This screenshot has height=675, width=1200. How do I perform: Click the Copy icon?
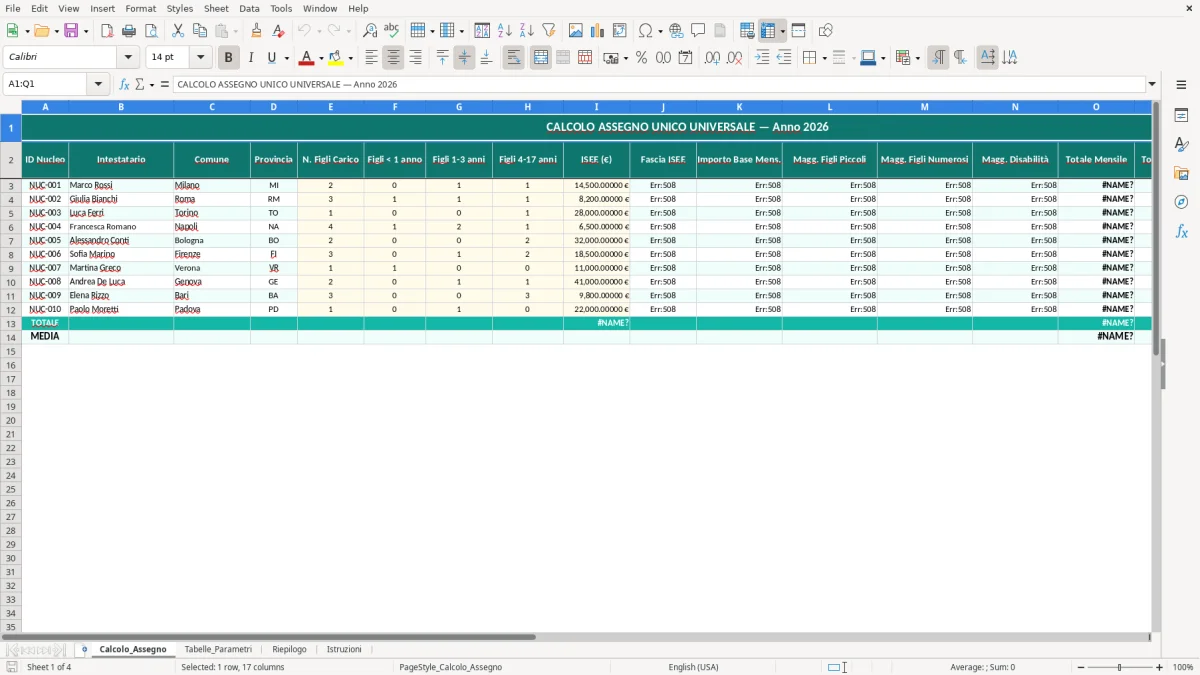pos(200,31)
